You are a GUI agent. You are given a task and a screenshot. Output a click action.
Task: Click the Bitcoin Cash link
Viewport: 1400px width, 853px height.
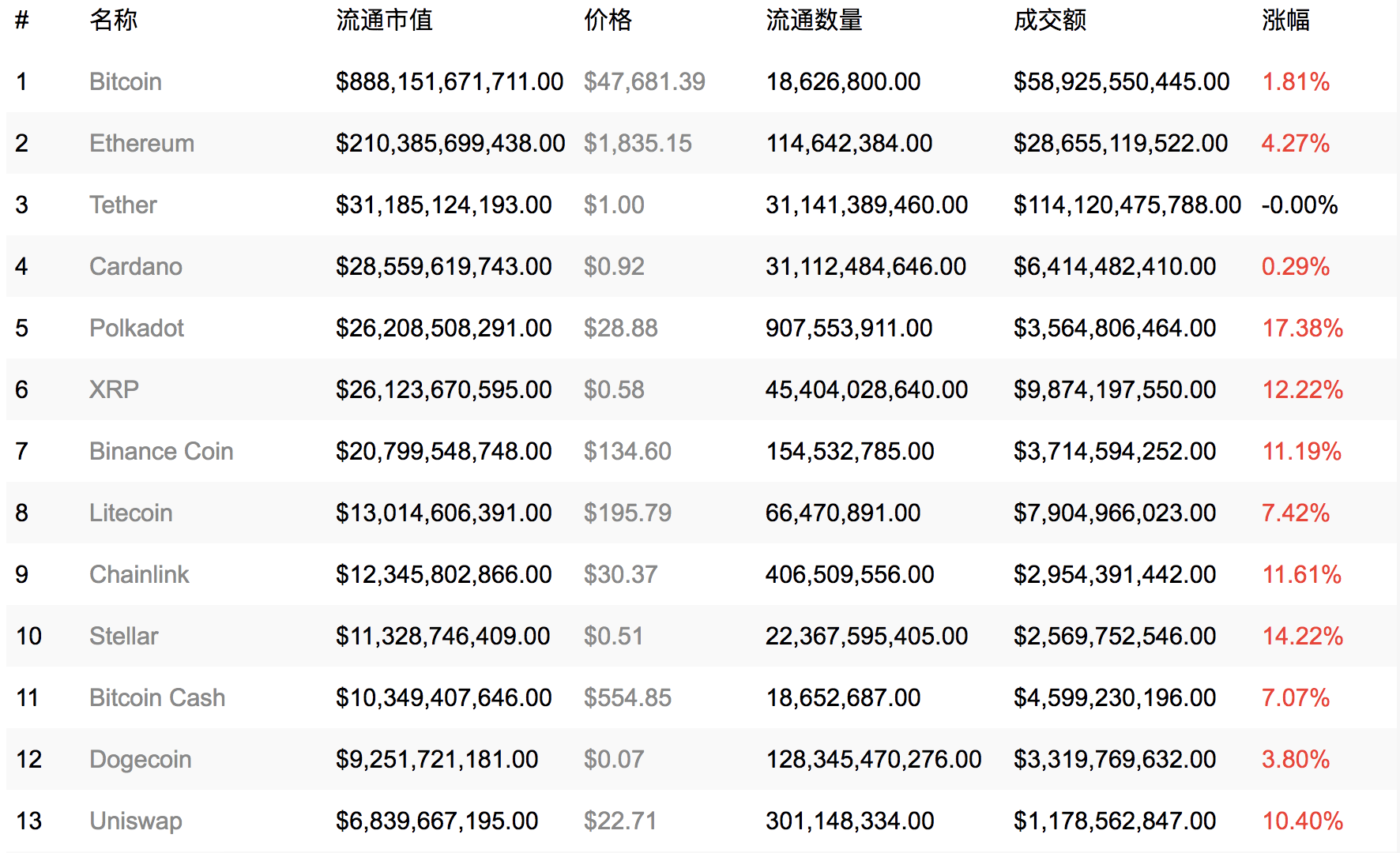[157, 697]
